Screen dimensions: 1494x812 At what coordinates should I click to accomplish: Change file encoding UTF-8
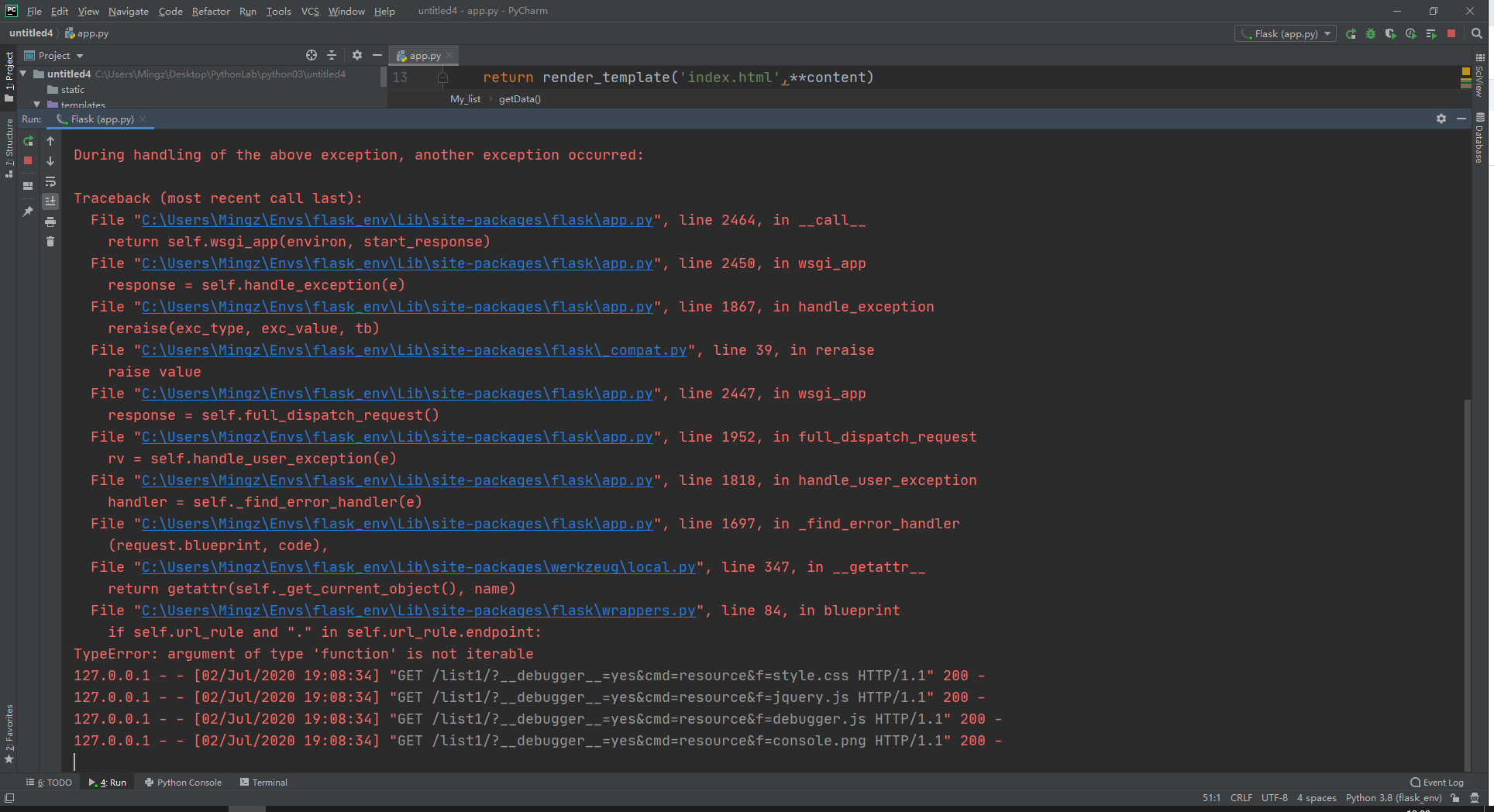(1274, 798)
